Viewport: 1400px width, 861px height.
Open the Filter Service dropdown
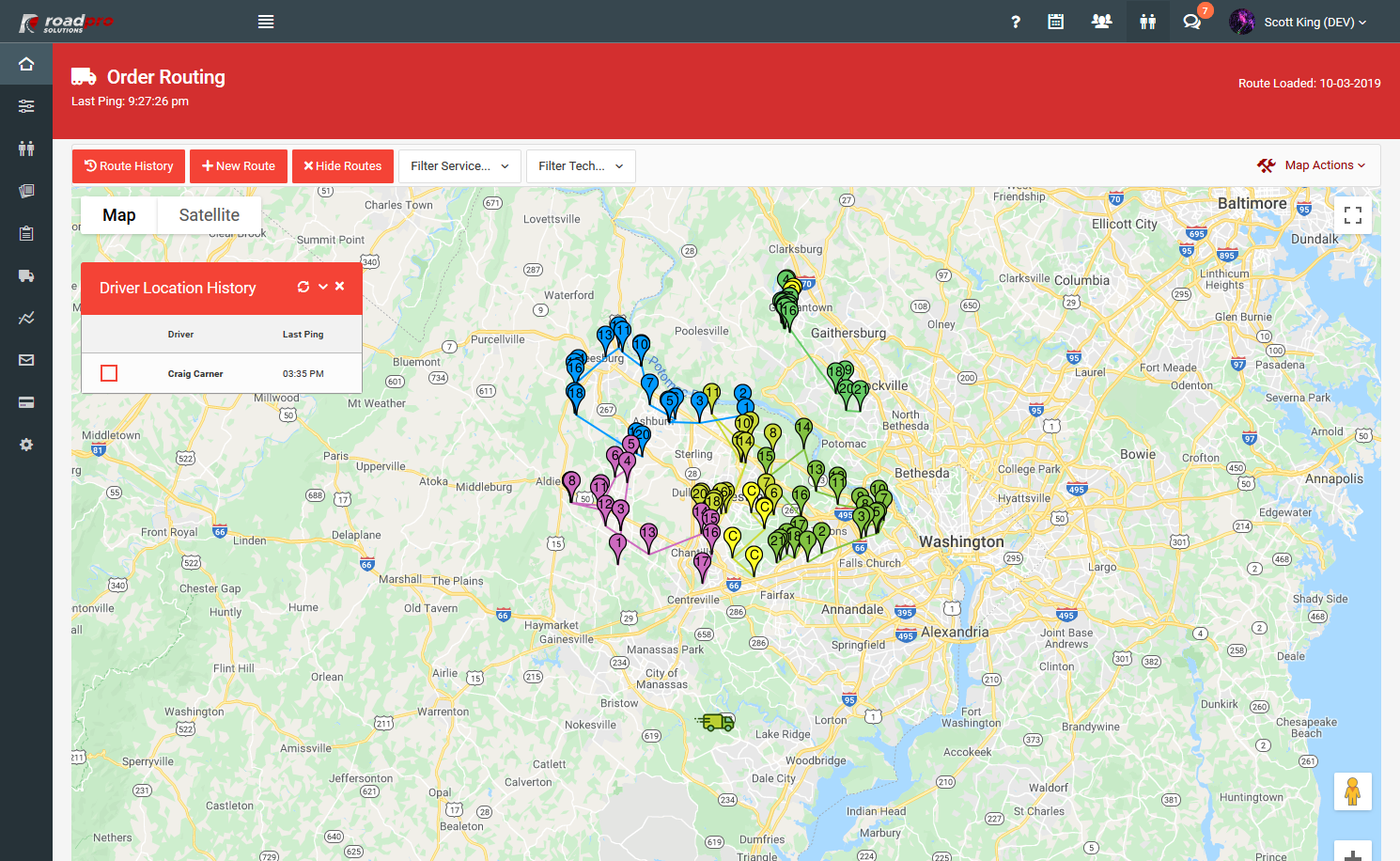[x=459, y=166]
